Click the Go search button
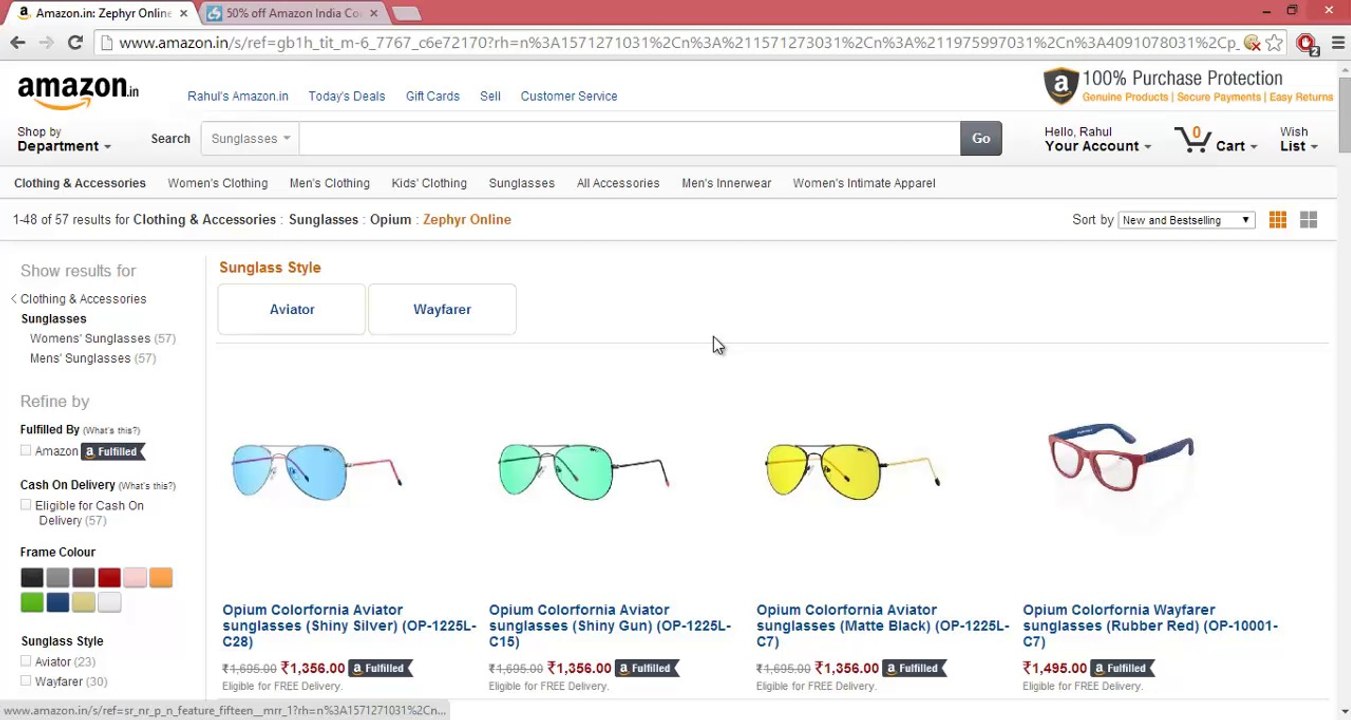This screenshot has width=1351, height=720. pyautogui.click(x=981, y=138)
